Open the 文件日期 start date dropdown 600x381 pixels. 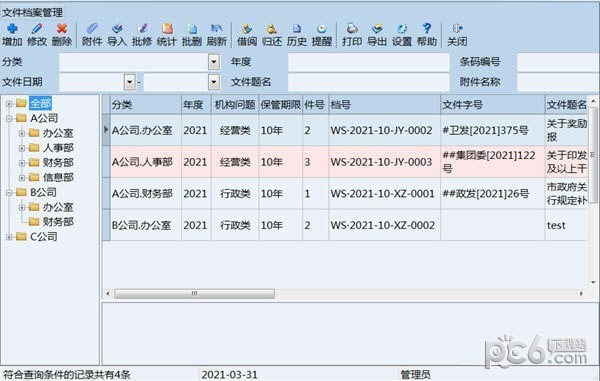click(x=130, y=81)
